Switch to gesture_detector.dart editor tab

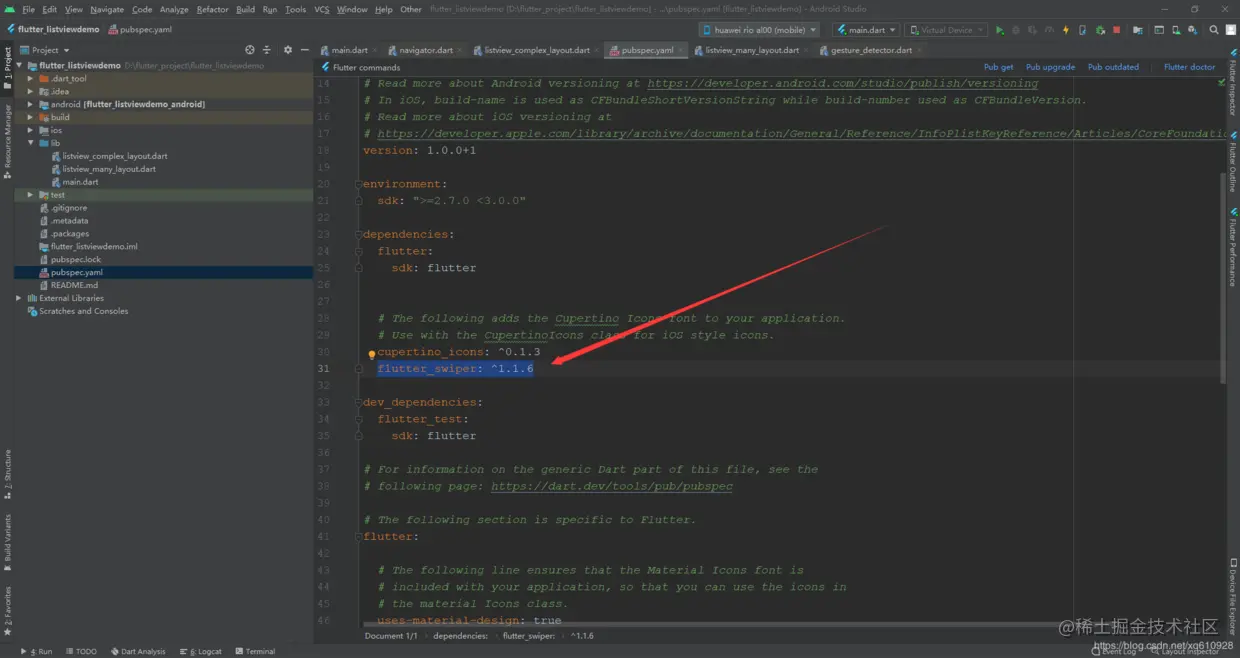point(872,50)
